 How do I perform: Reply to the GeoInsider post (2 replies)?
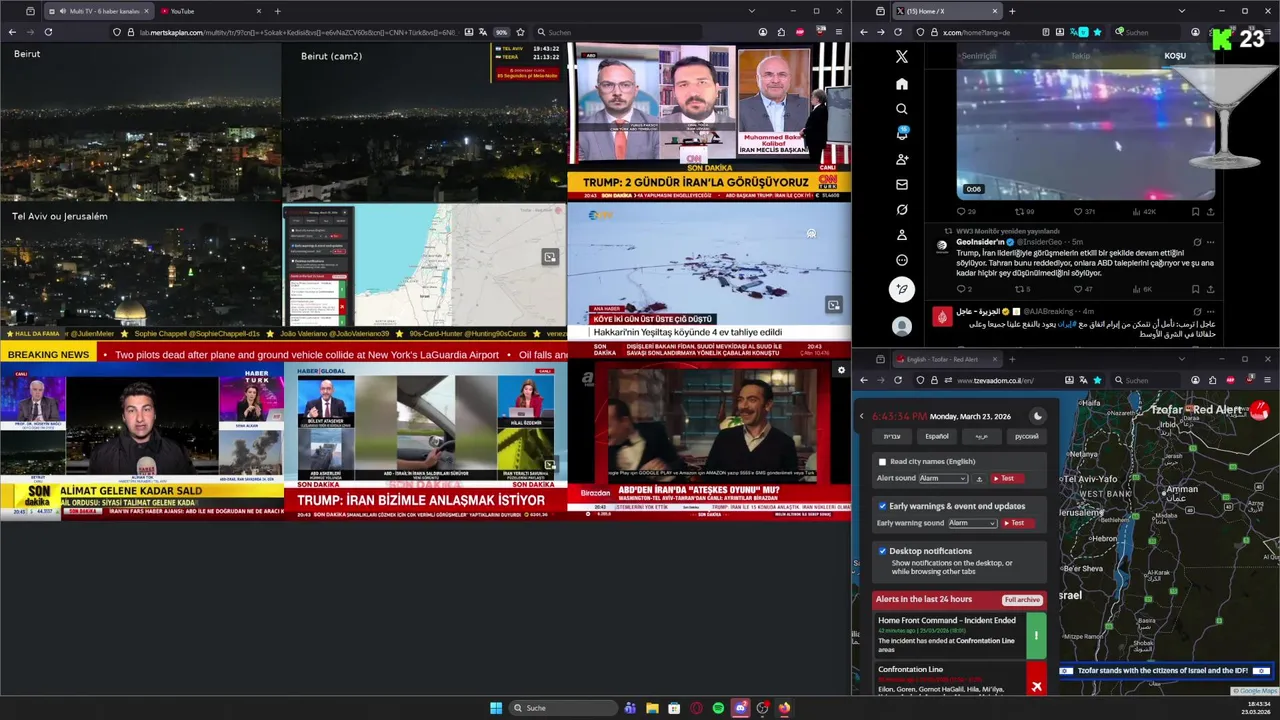click(x=963, y=289)
